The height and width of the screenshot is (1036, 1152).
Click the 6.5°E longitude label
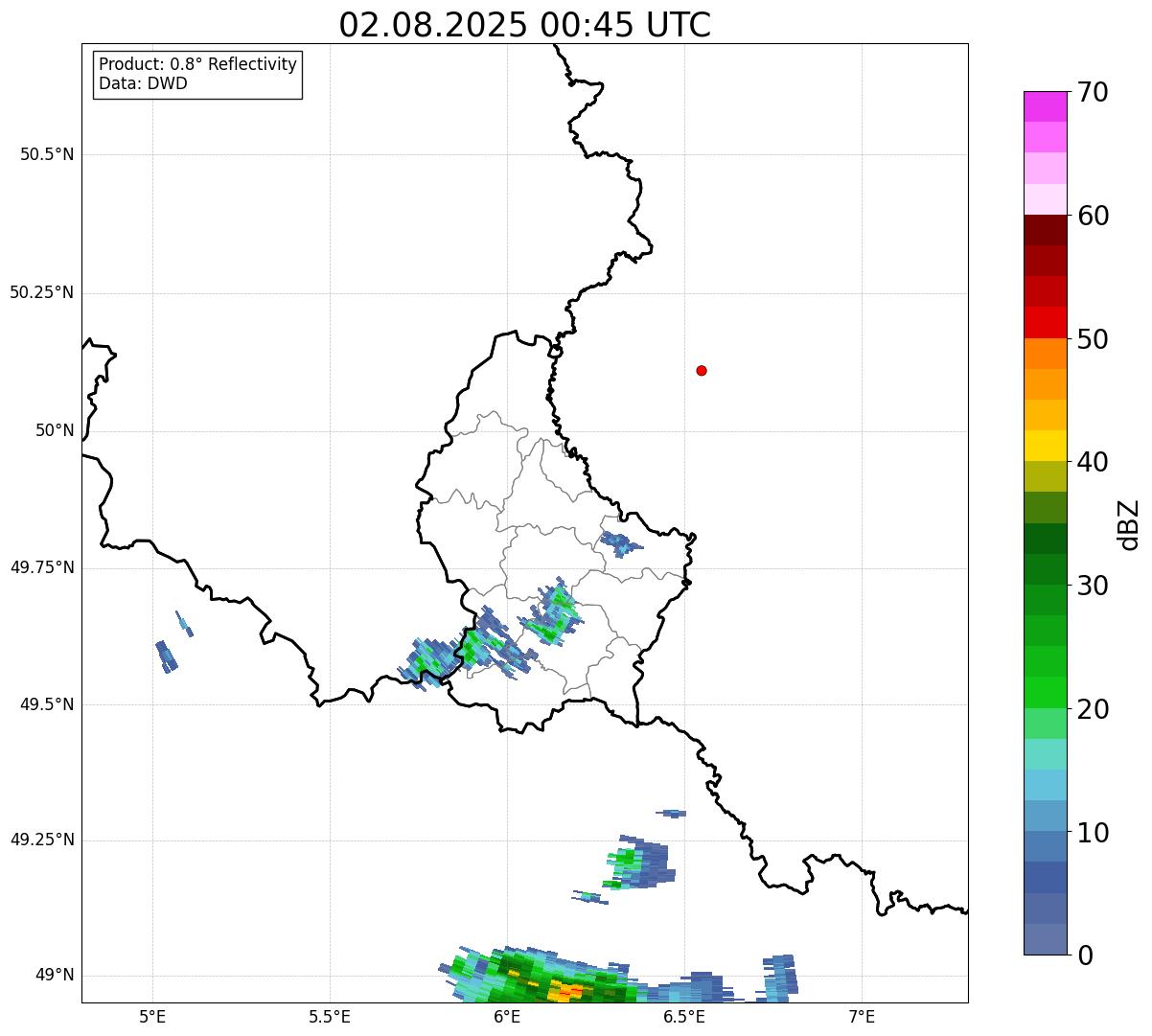(684, 1016)
